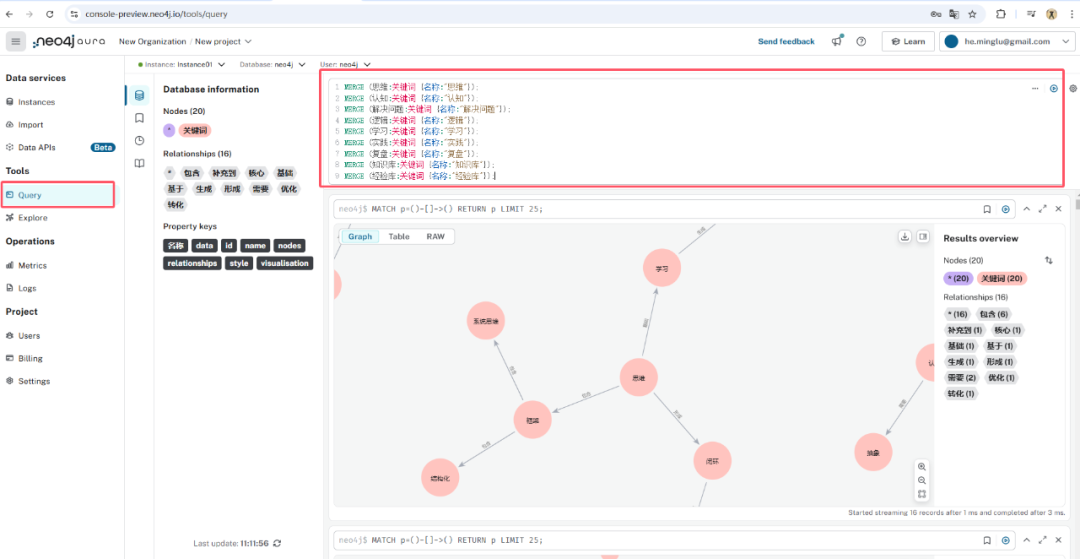Screen dimensions: 1080x559
Task: Switch to the Table view tab
Action: pos(399,236)
